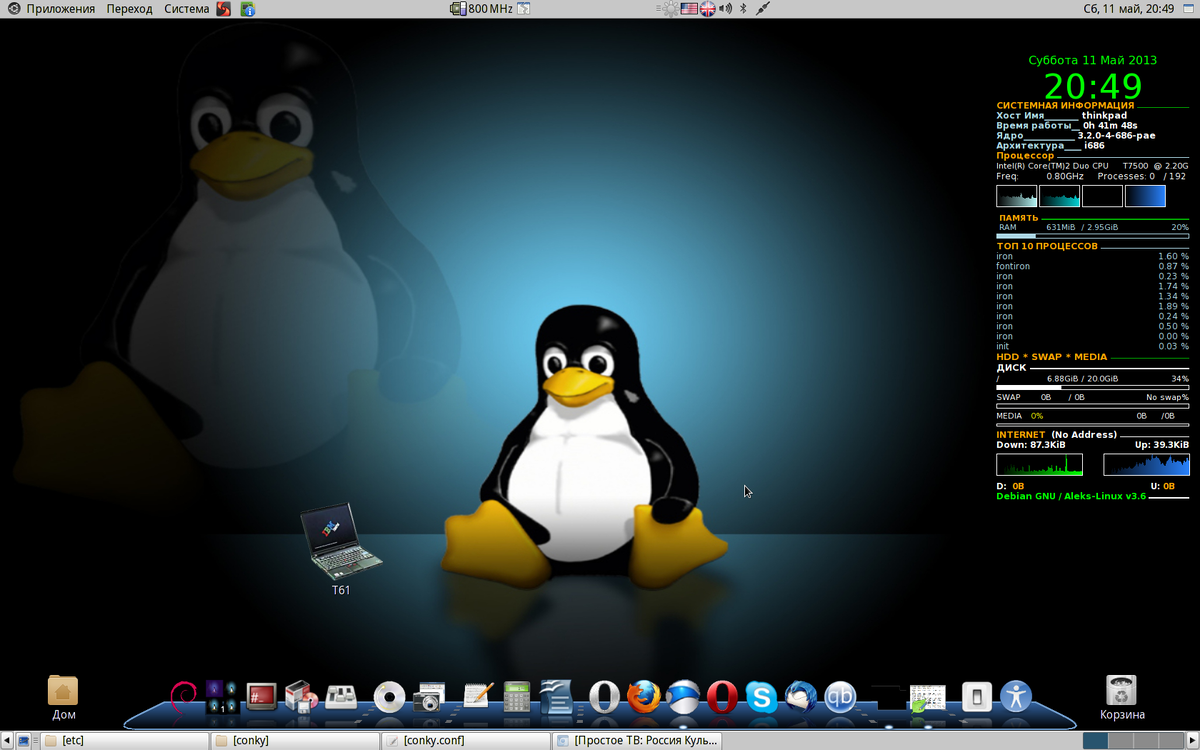Open the Debian swirl launcher in dock
Viewport: 1200px width, 750px height.
pyautogui.click(x=183, y=695)
